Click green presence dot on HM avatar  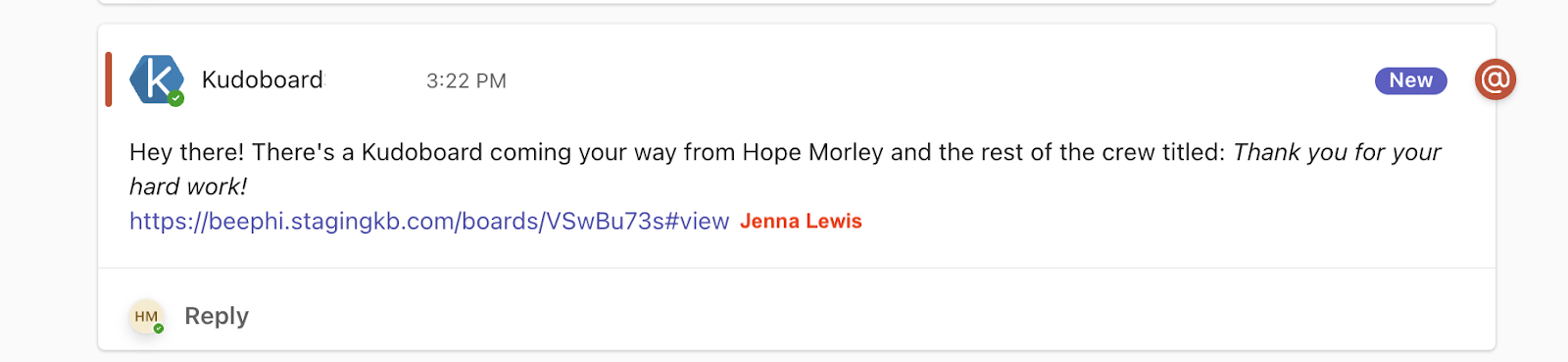[159, 329]
